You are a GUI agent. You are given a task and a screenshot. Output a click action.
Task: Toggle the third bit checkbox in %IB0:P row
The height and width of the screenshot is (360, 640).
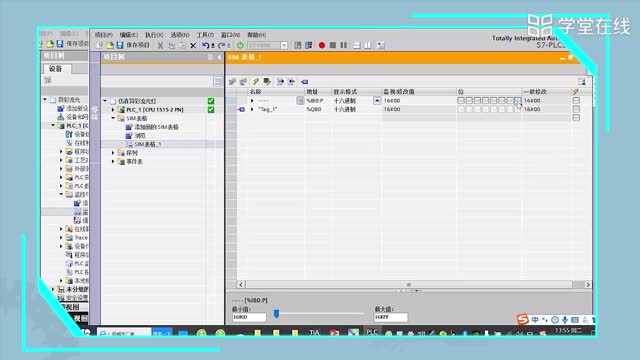(478, 100)
